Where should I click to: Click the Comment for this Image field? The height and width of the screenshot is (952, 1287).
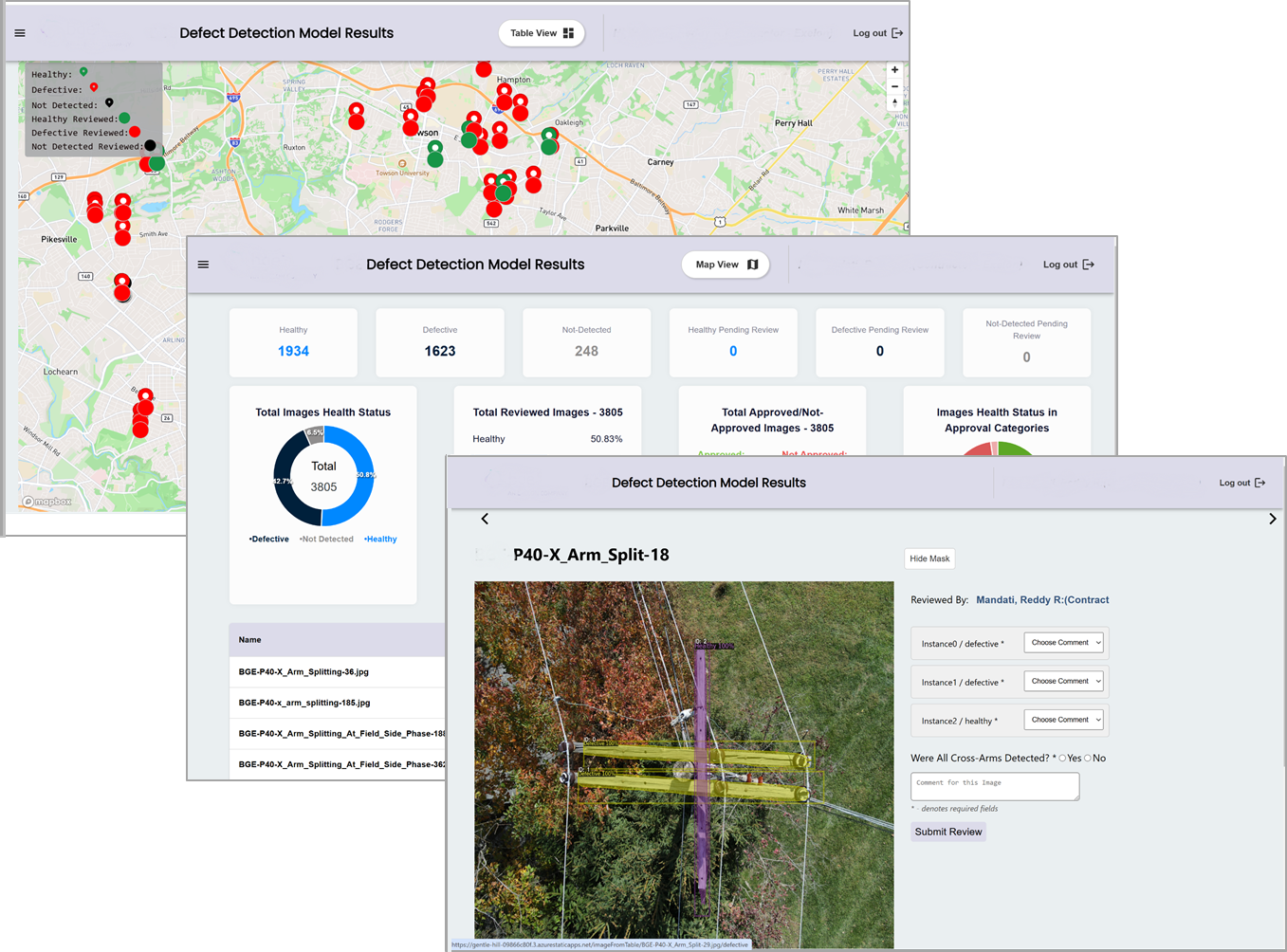pyautogui.click(x=995, y=786)
